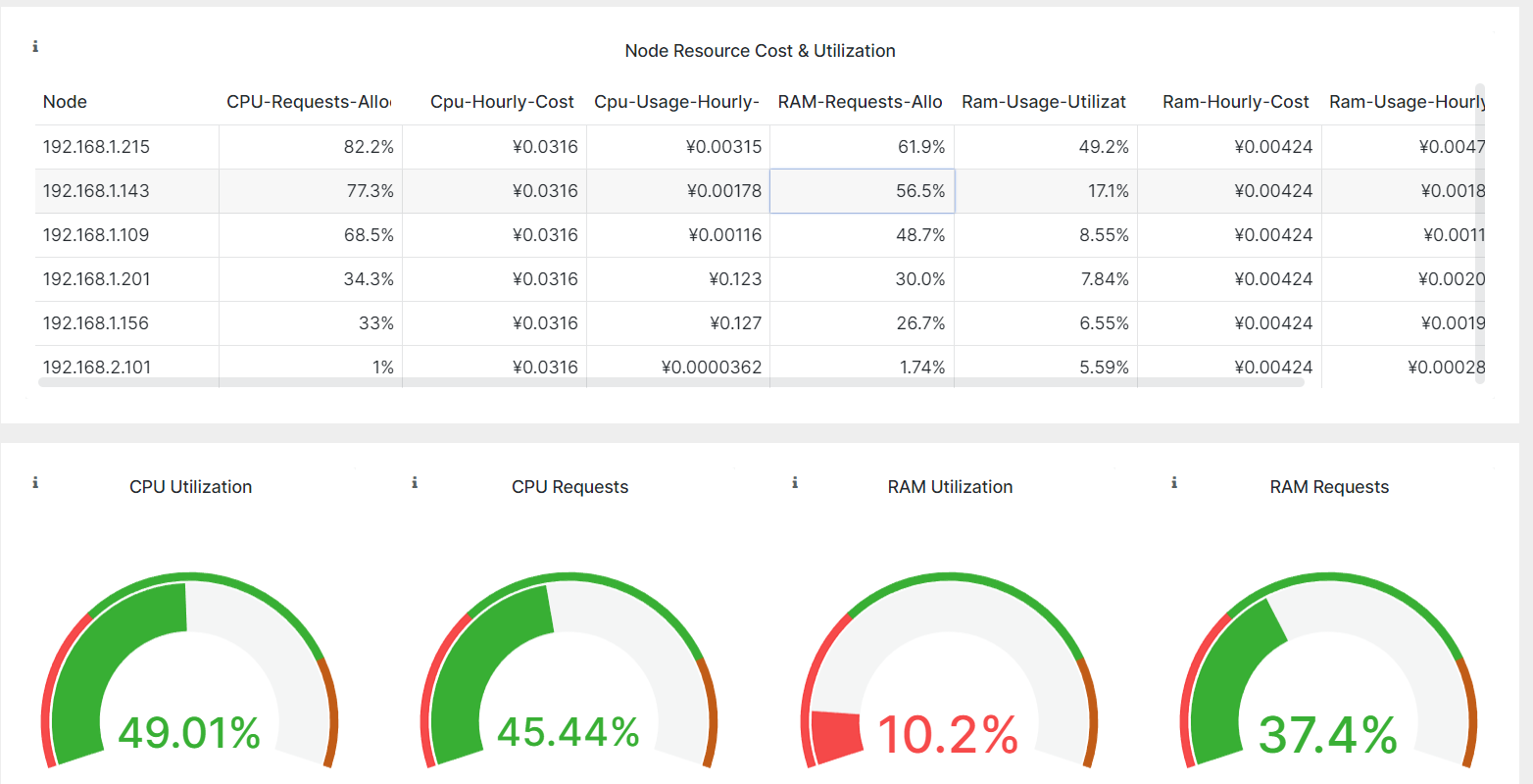1533x784 pixels.
Task: Click the 49.2% RAM utilization cell
Action: (x=1046, y=147)
